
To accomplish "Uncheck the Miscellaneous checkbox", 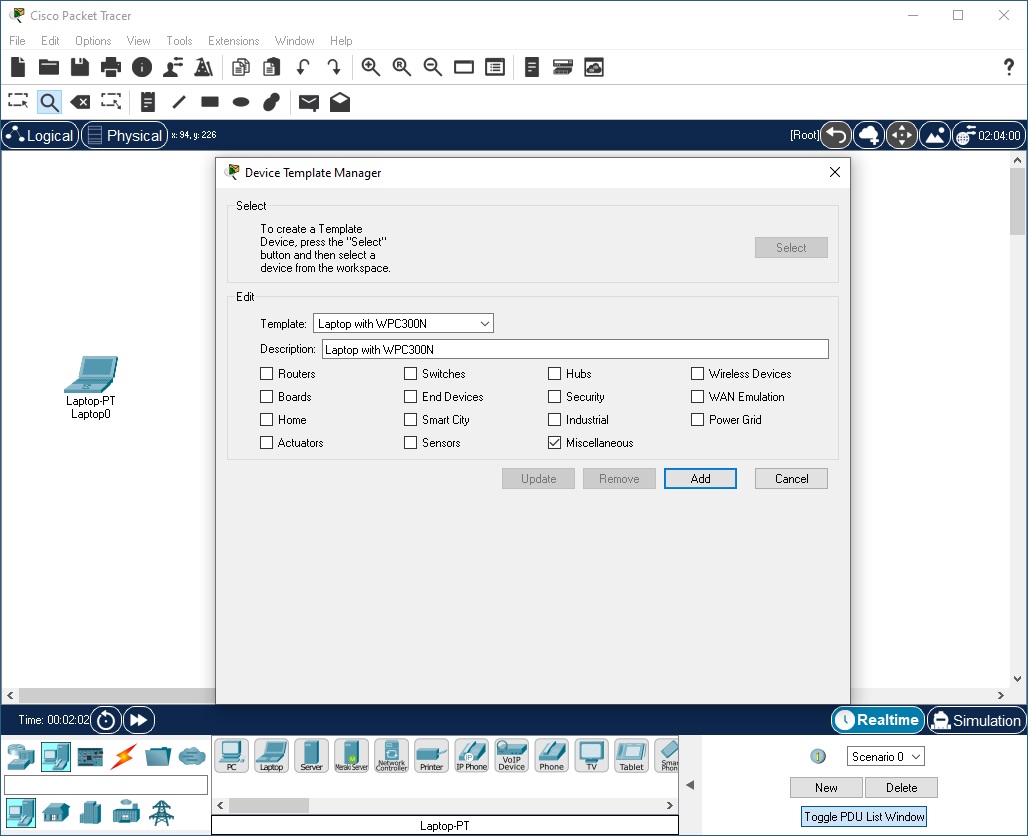I will coord(554,442).
